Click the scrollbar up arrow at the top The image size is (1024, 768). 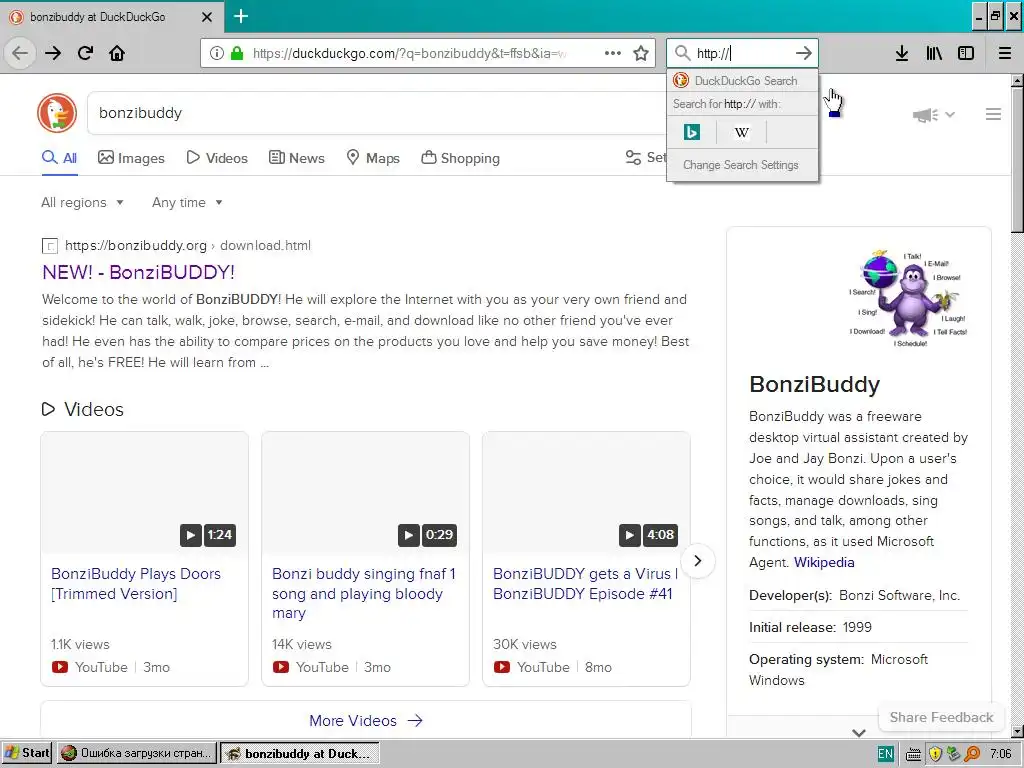(x=1017, y=81)
